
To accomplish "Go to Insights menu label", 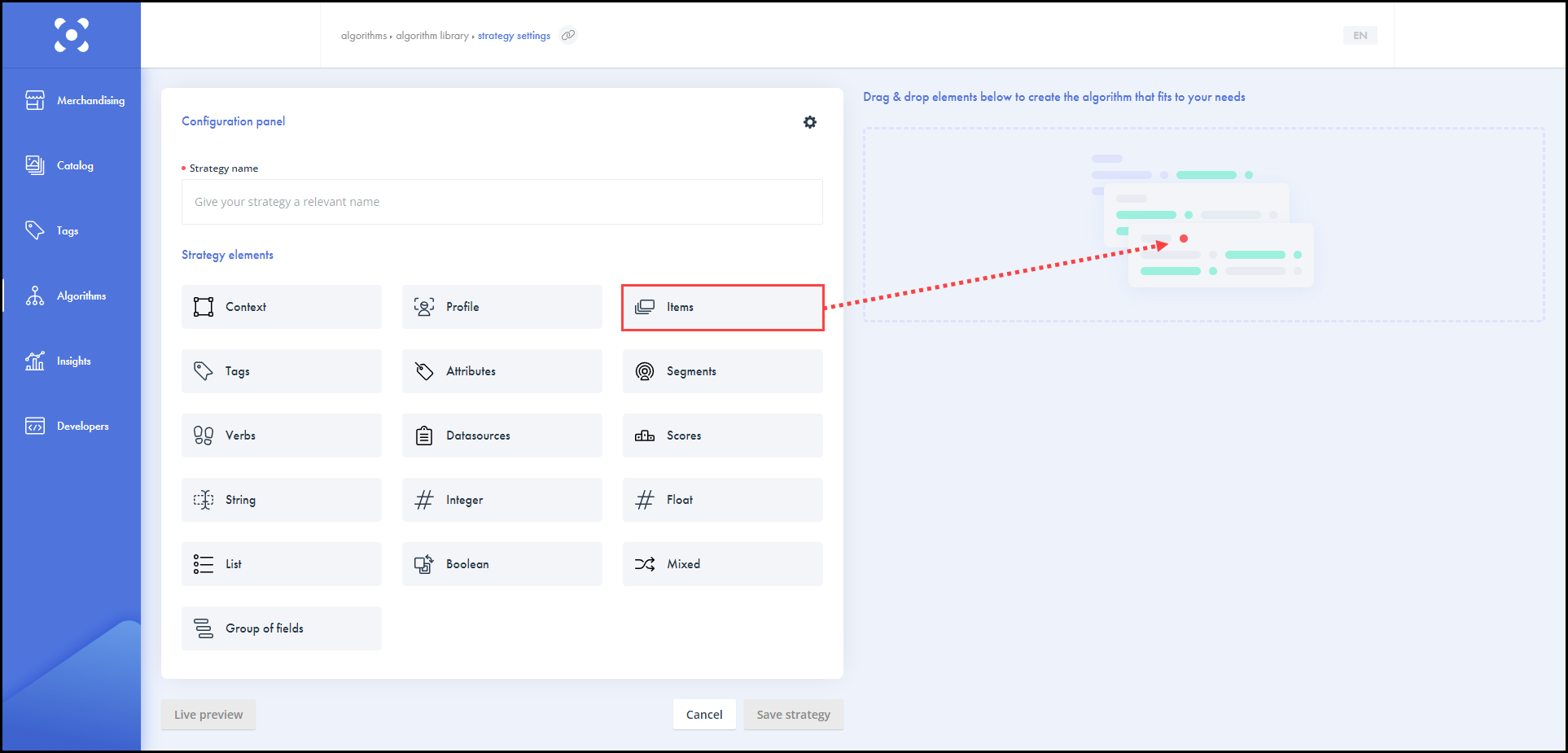I will (74, 361).
